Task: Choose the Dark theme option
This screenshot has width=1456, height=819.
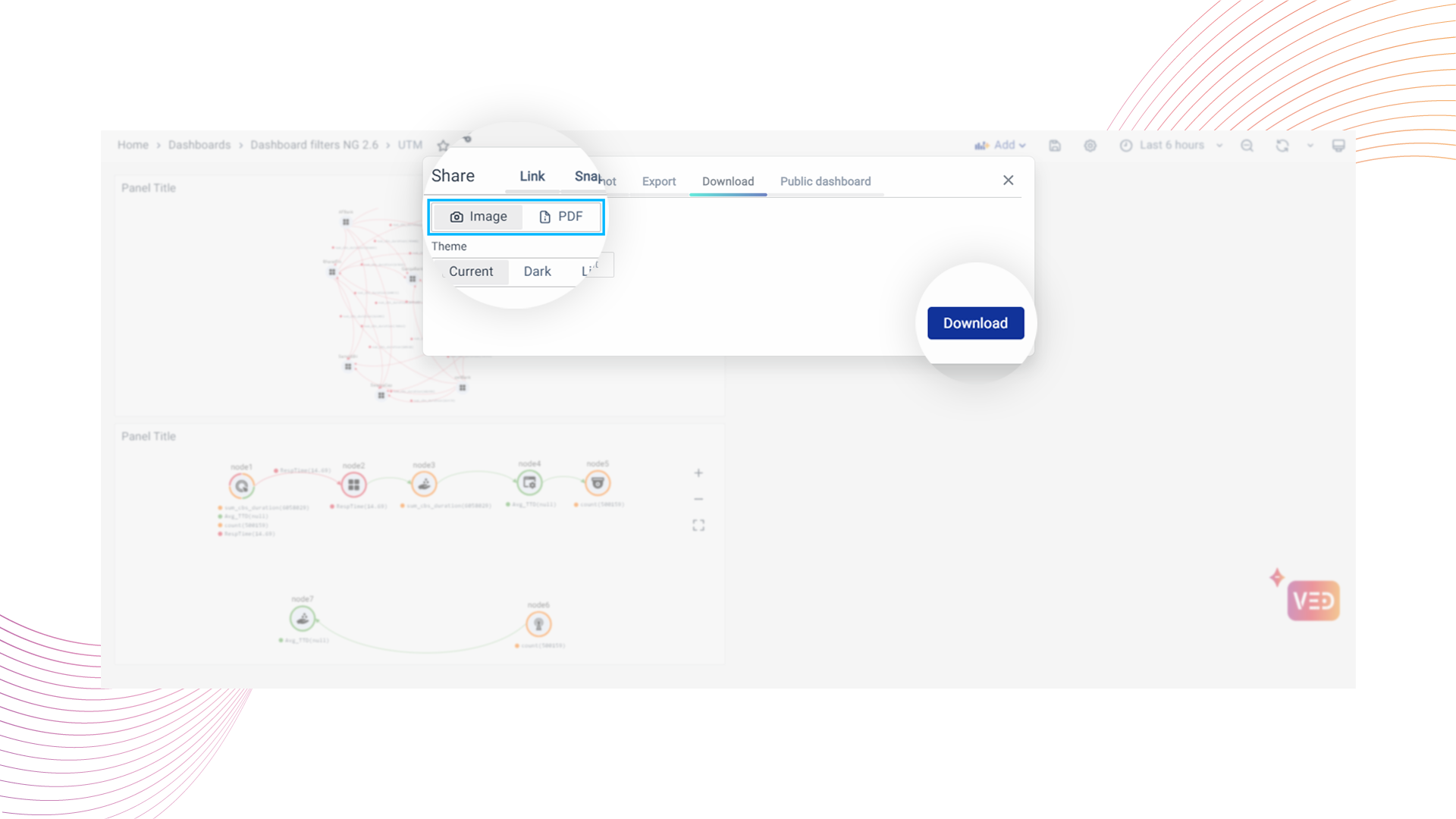Action: (x=537, y=271)
